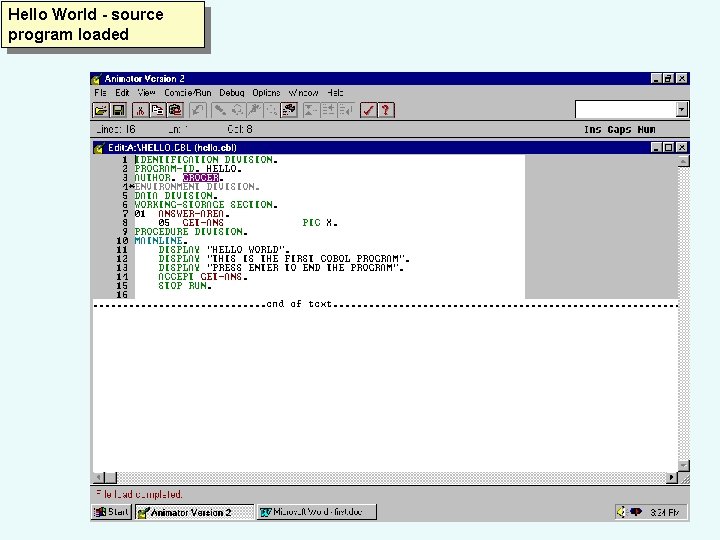Click inside the toolbar combo box field
Screen dimensions: 720x540
(x=626, y=110)
